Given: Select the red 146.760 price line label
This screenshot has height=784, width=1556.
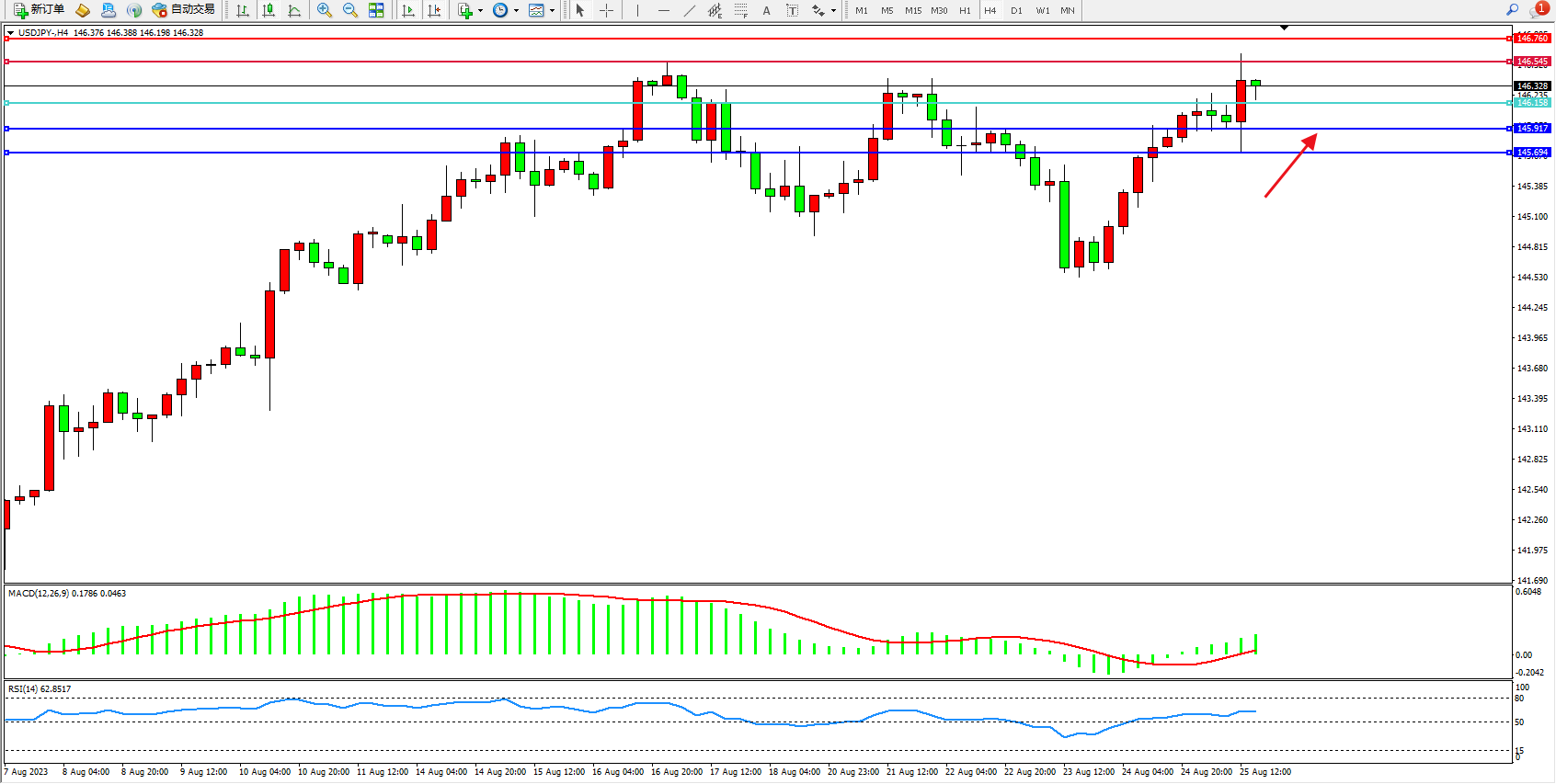Looking at the screenshot, I should point(1531,39).
